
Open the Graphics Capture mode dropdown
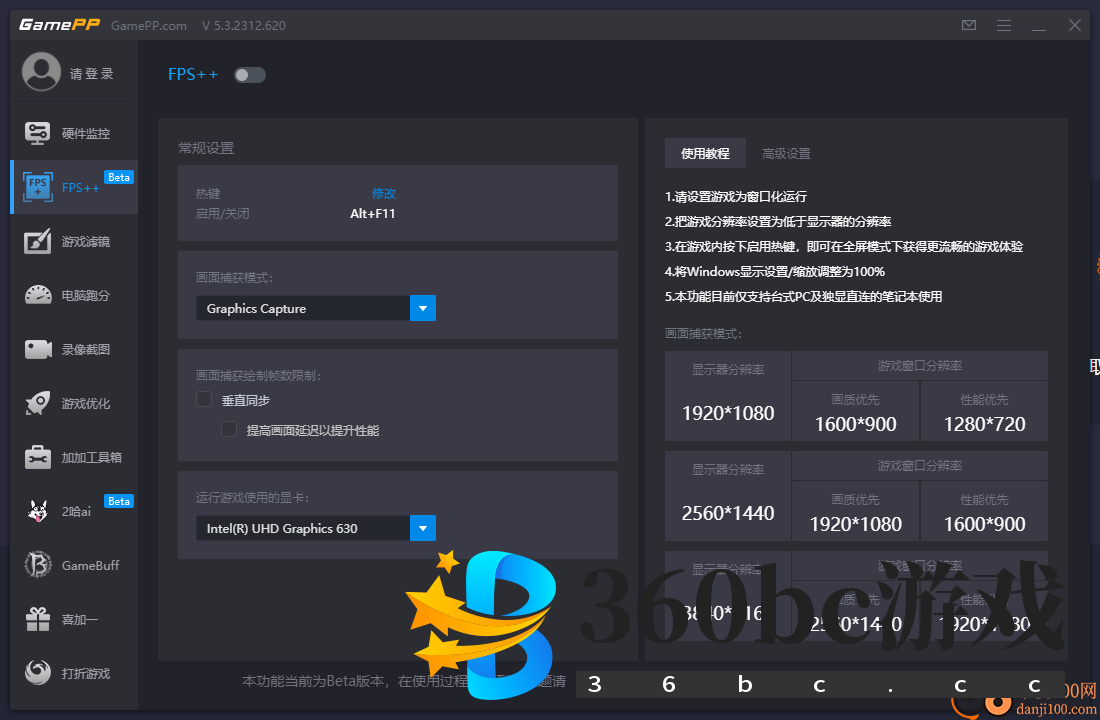(421, 308)
